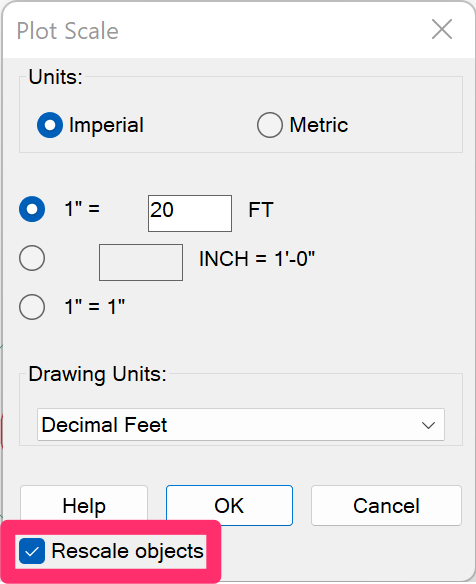Viewport: 476px width, 584px height.
Task: Click the Metric label text
Action: 319,125
